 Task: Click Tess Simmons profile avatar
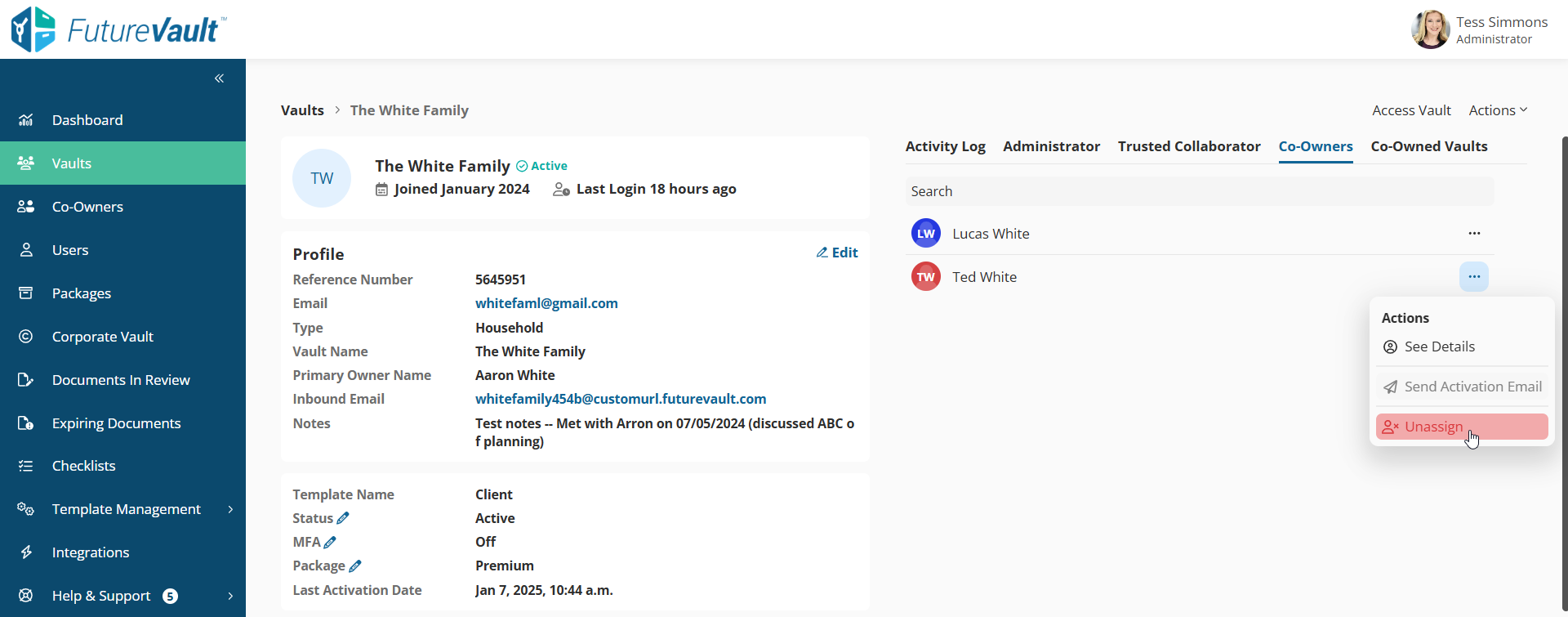coord(1431,29)
